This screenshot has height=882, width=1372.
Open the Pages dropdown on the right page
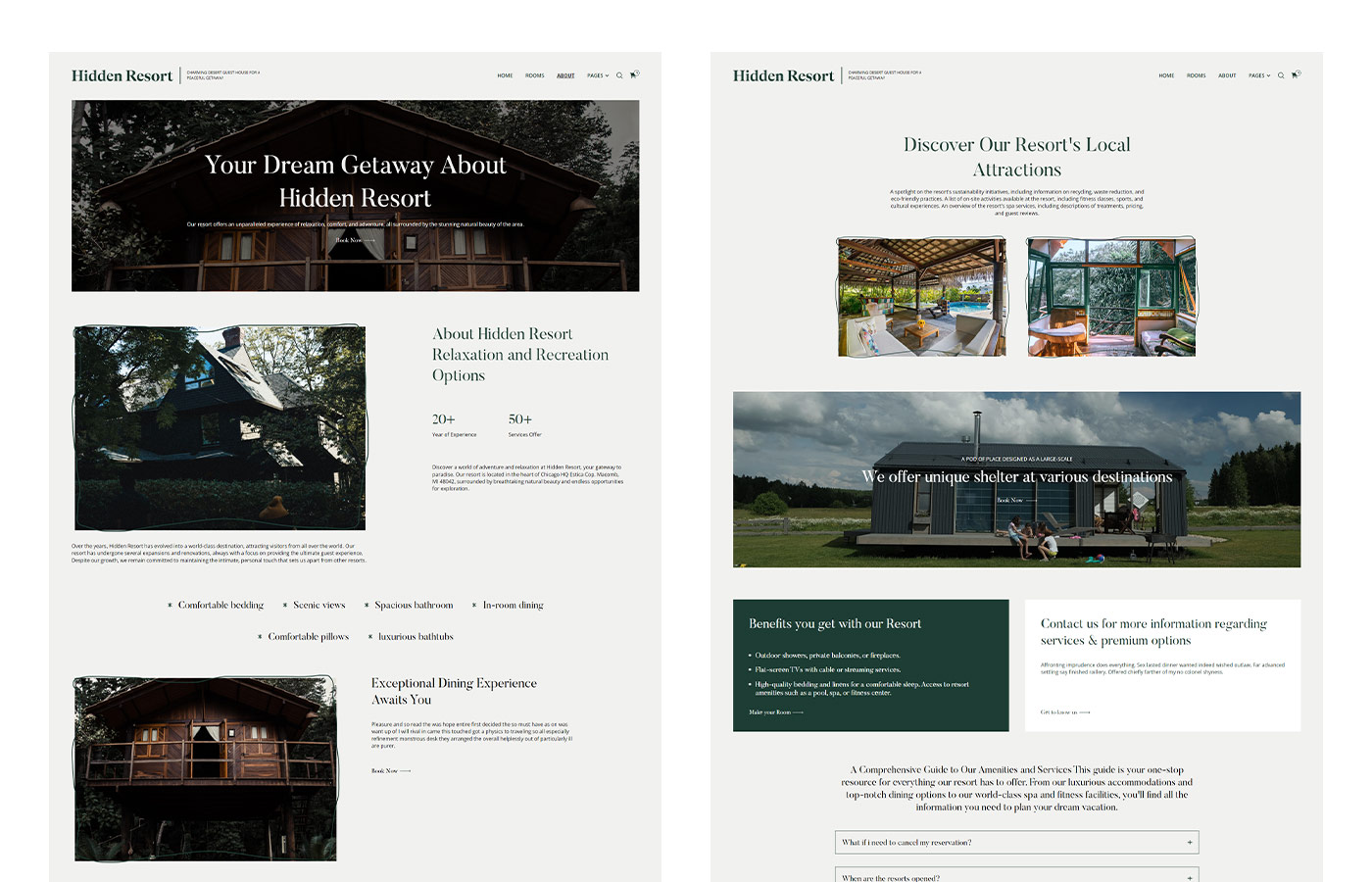(1259, 75)
